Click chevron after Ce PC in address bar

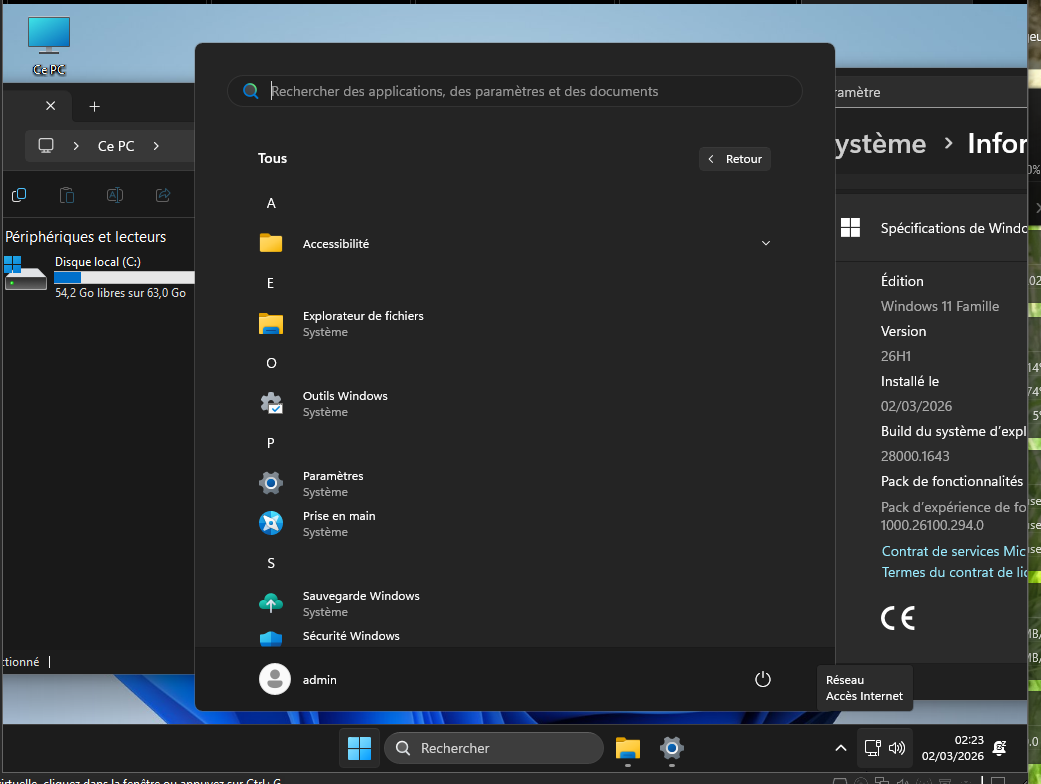(156, 146)
